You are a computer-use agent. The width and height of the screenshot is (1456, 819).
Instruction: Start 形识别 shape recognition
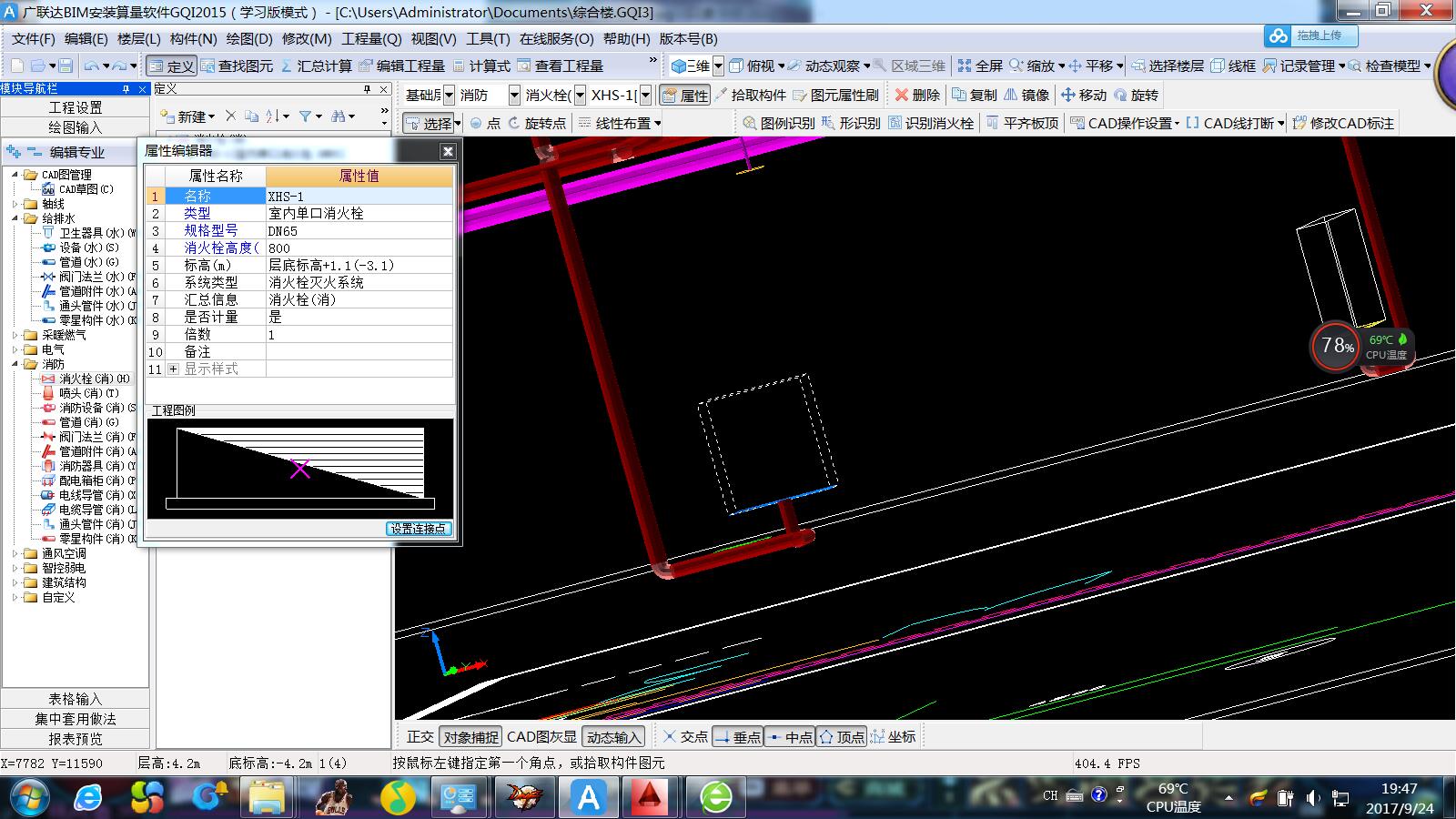click(x=851, y=123)
